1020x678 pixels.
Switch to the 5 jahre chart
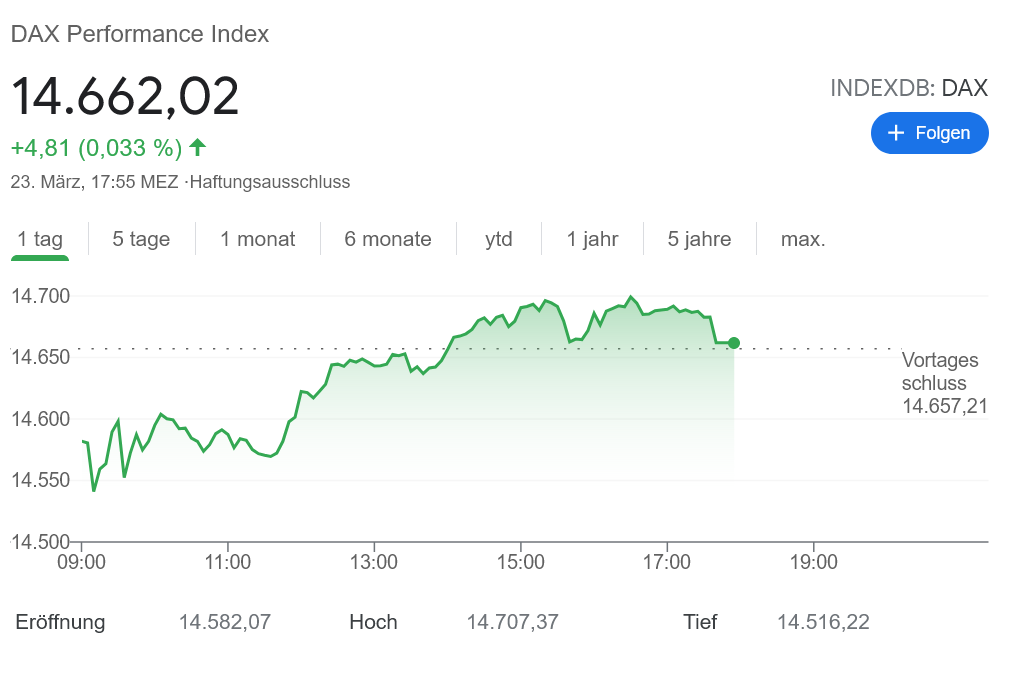click(x=698, y=239)
